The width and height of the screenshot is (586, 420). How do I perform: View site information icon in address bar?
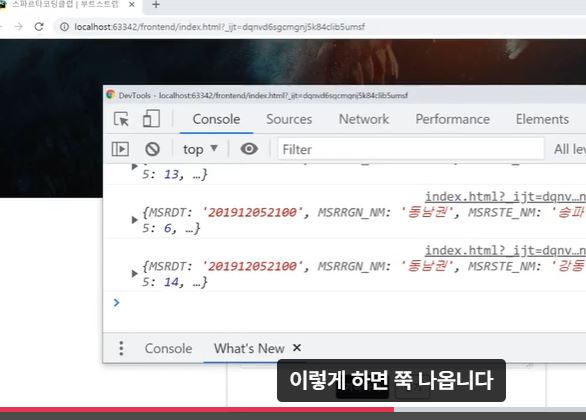64,27
